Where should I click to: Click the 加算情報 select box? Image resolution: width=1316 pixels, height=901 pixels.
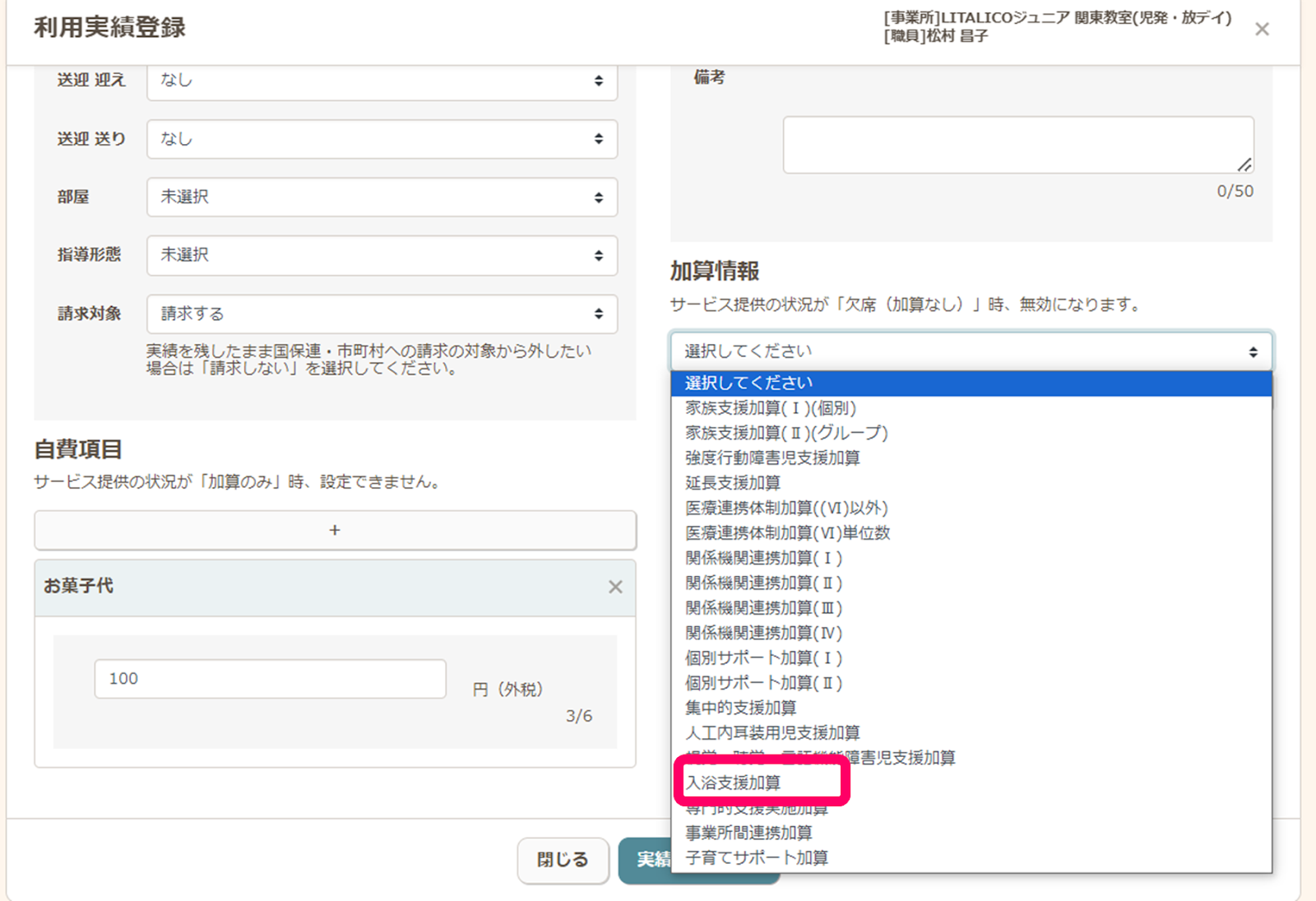point(971,351)
